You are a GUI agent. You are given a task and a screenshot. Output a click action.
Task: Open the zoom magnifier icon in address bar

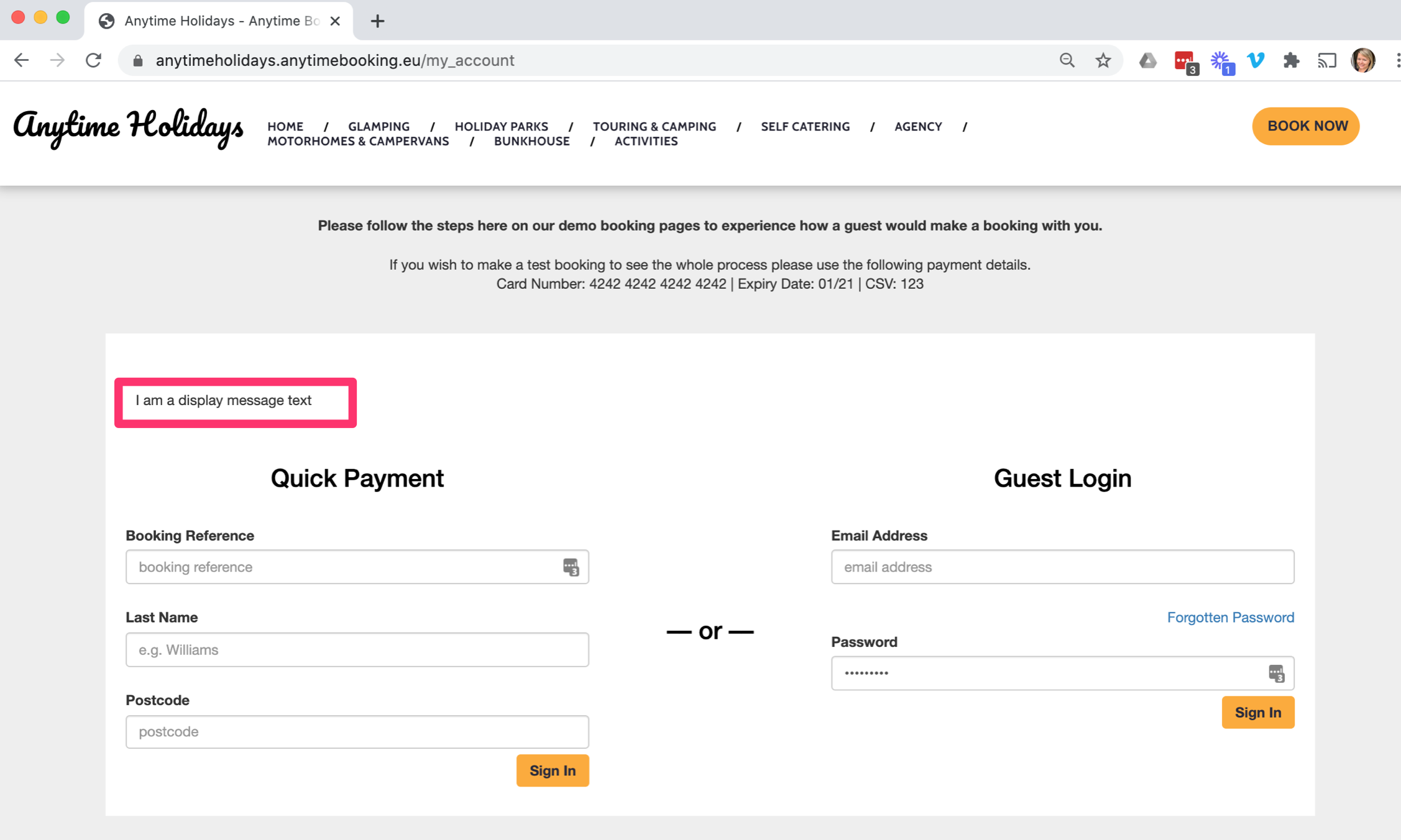point(1067,60)
